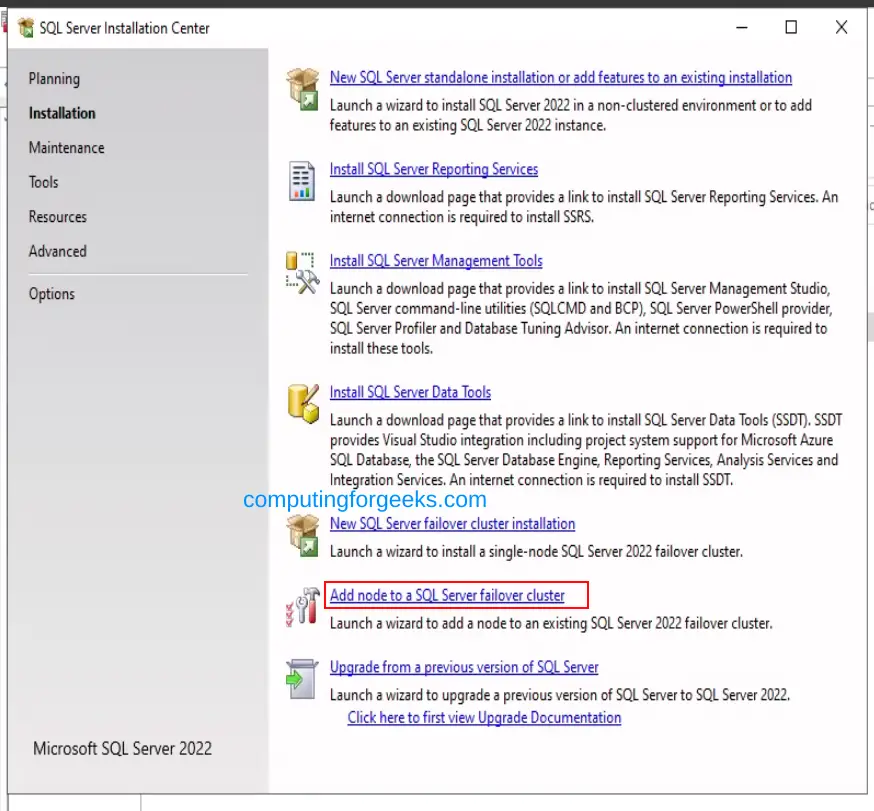Start New SQL Server failover cluster installation
The width and height of the screenshot is (874, 811).
point(452,523)
